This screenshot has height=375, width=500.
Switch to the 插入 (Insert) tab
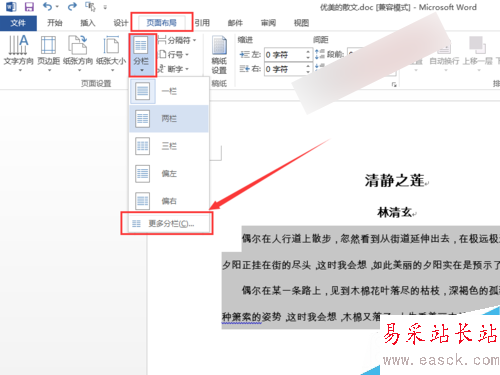pos(88,23)
